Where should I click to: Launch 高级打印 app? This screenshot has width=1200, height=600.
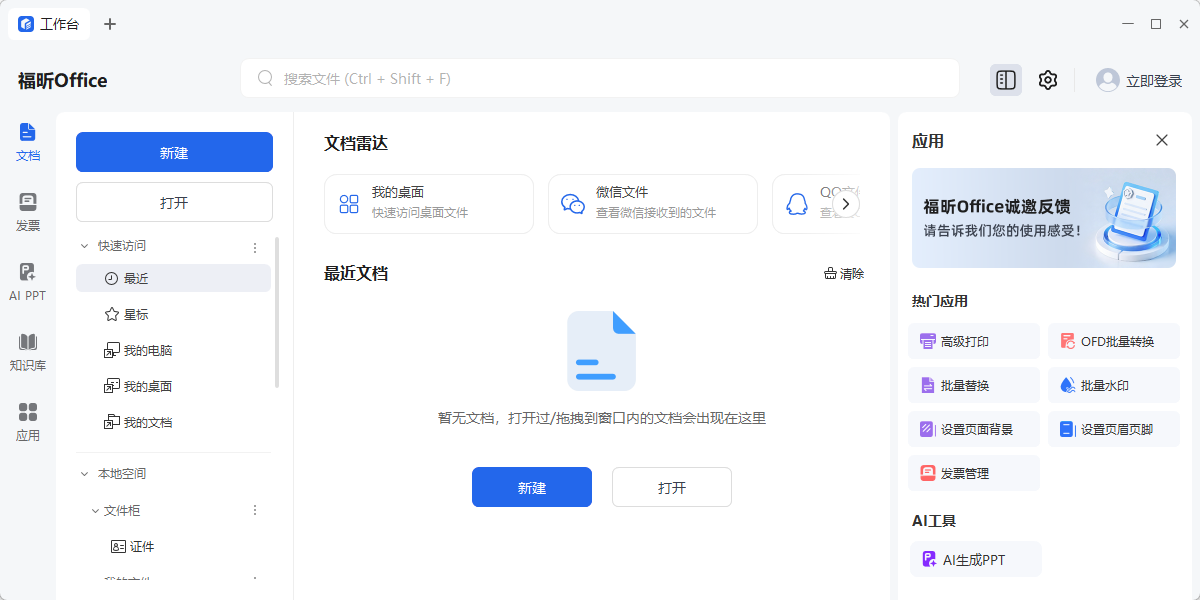[x=974, y=341]
